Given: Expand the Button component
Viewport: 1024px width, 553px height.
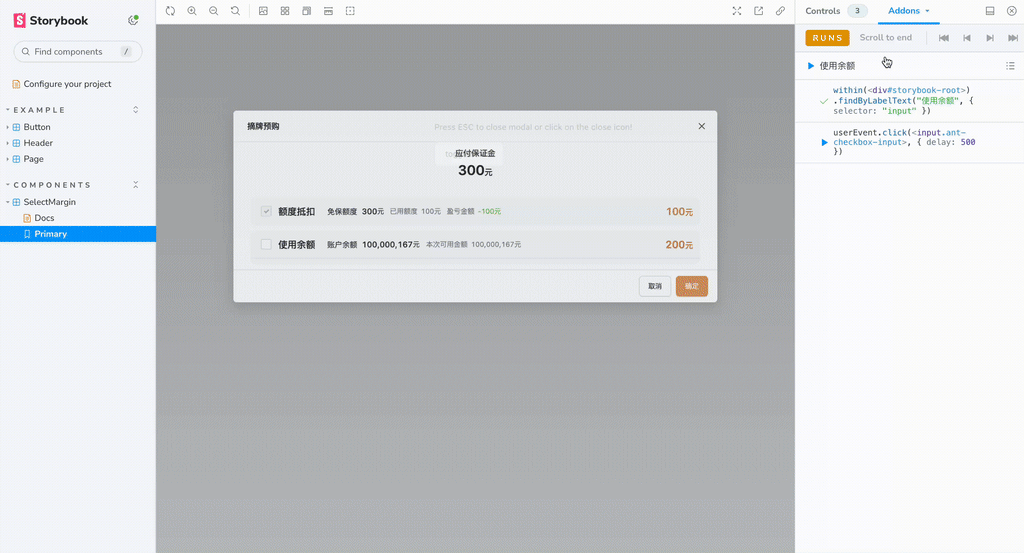Looking at the screenshot, I should tap(37, 127).
